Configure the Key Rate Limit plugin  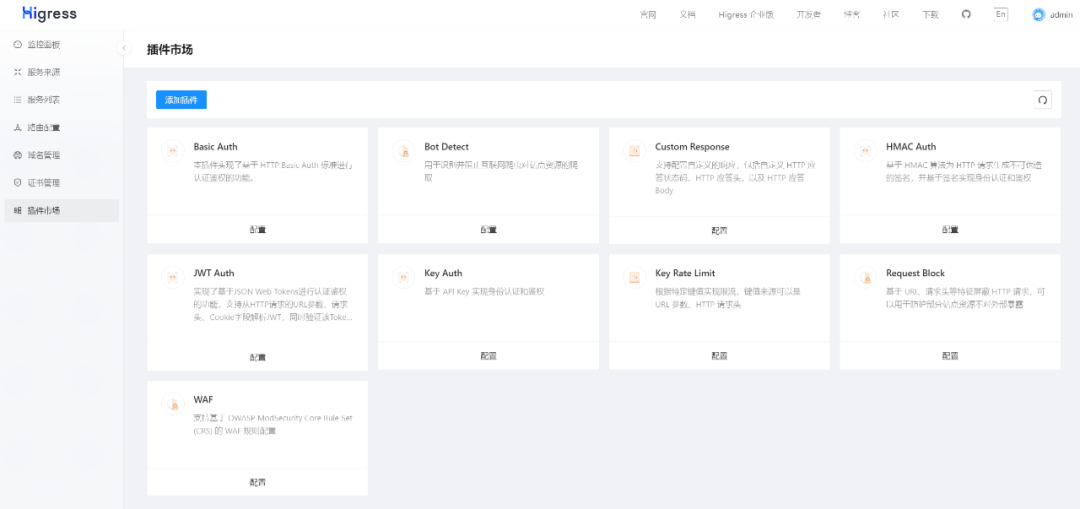click(x=719, y=356)
